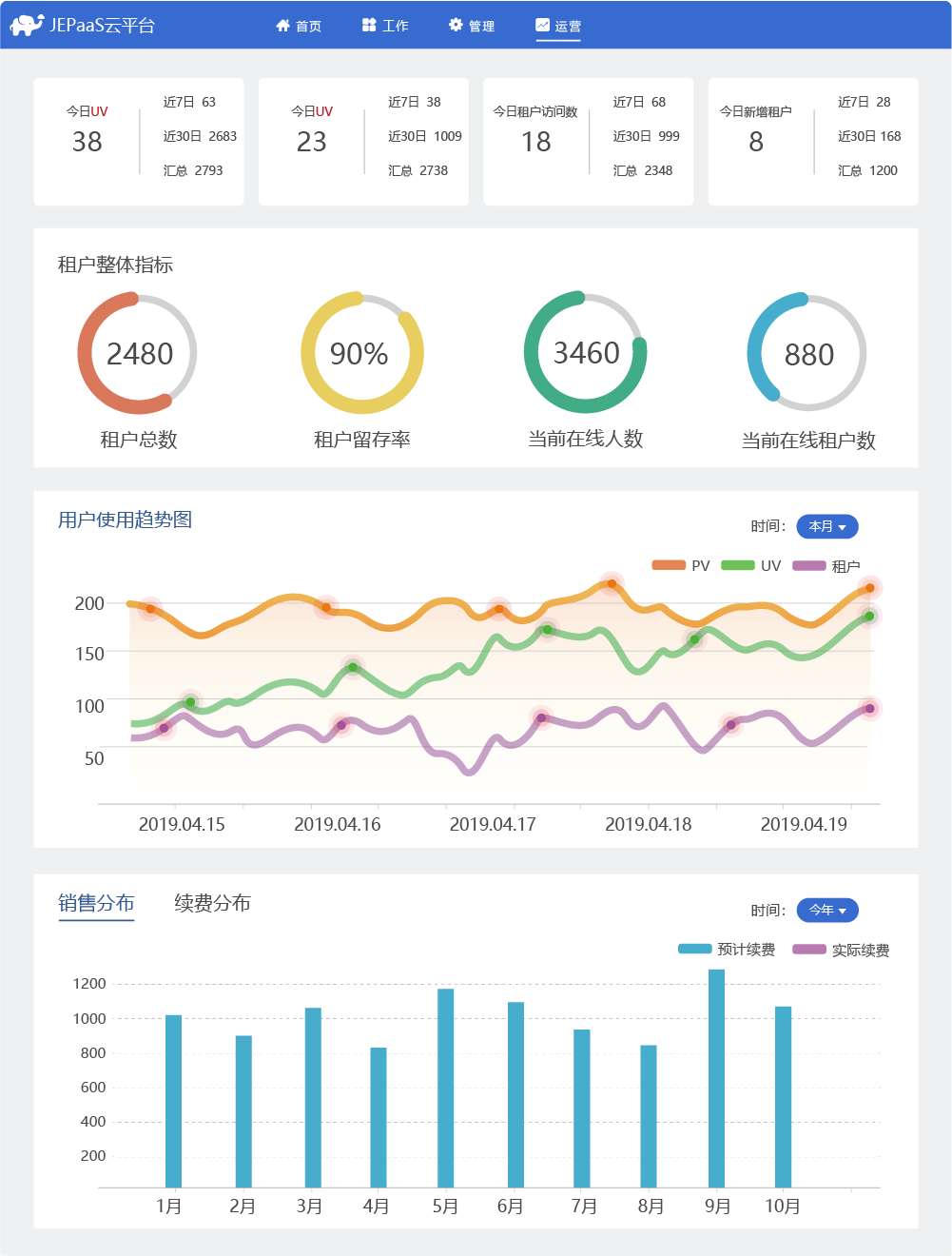
Task: Click the 今日UV 23 card value
Action: (312, 142)
